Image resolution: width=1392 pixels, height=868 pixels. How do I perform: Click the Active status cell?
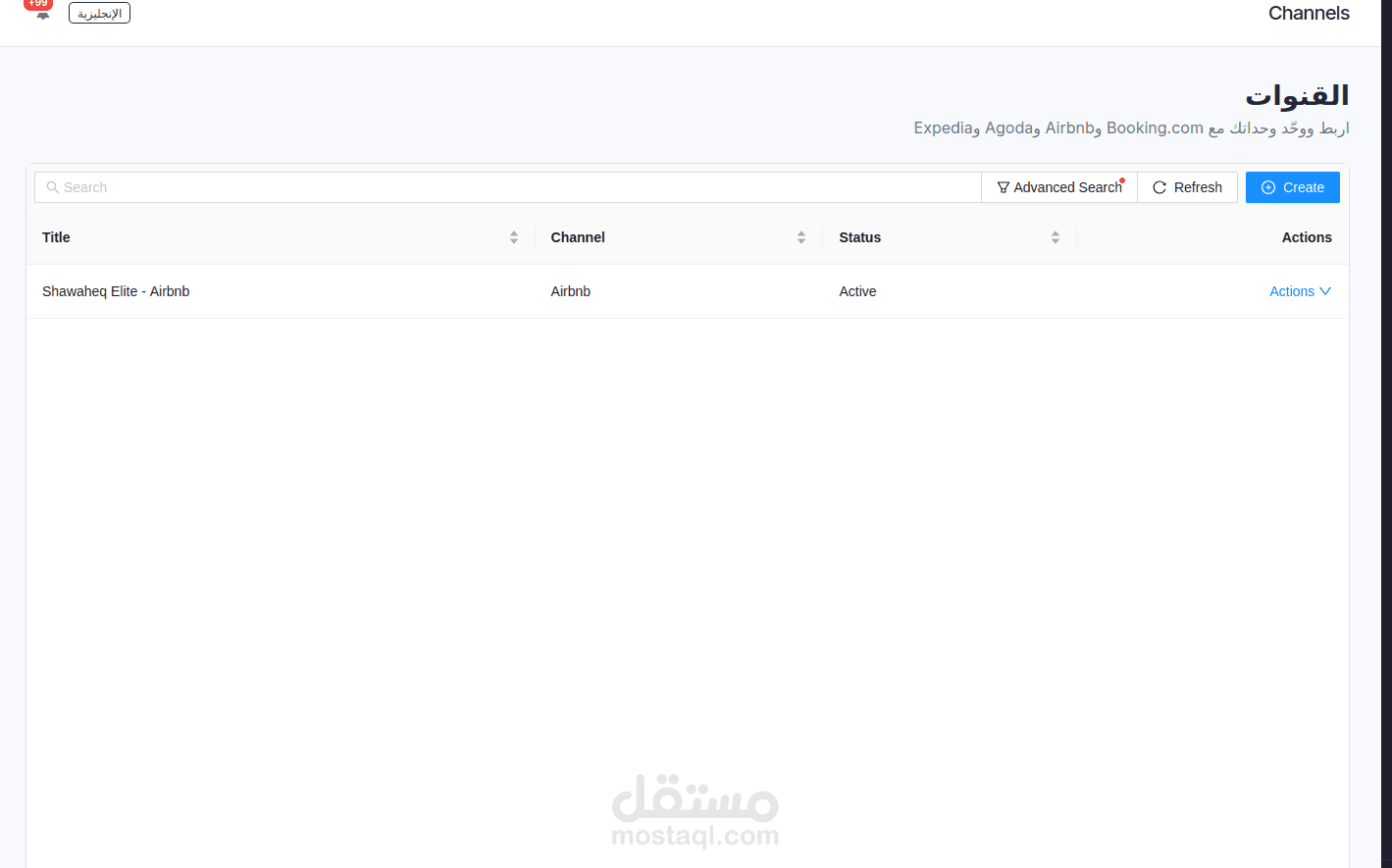pos(857,291)
